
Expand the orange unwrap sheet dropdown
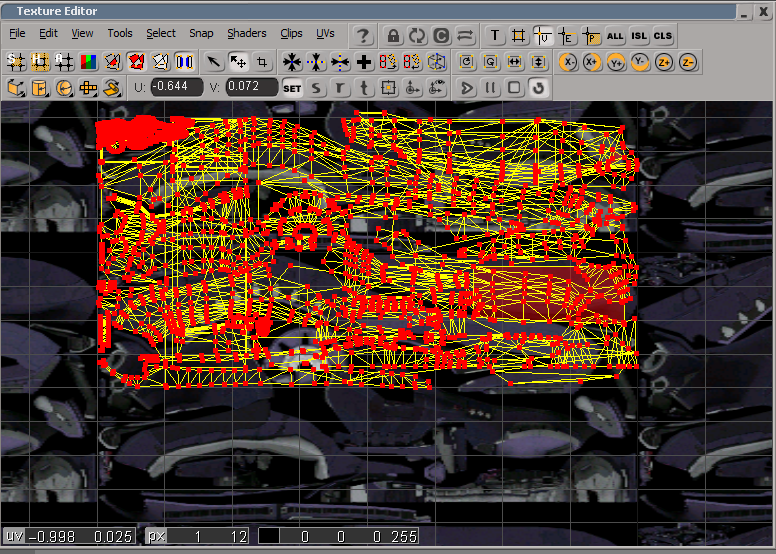point(112,88)
